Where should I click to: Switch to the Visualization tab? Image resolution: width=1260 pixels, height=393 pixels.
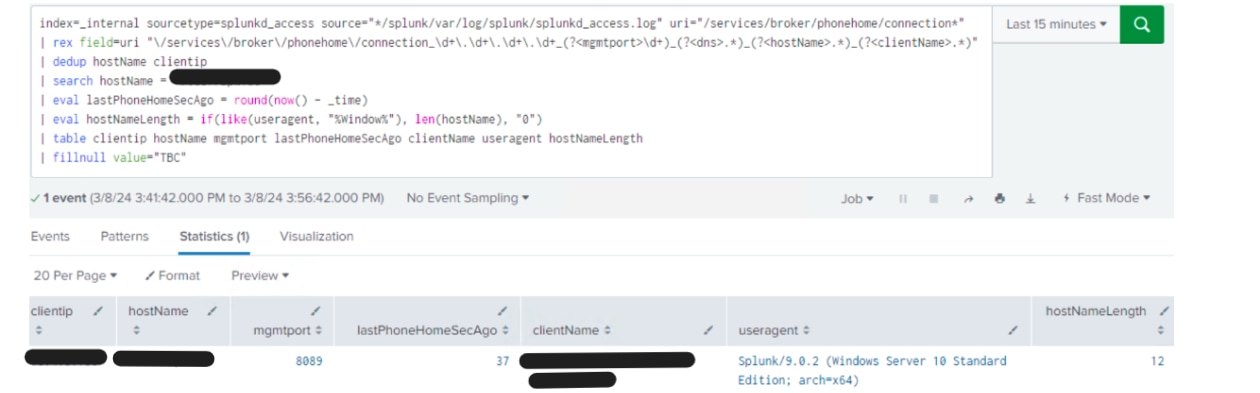pyautogui.click(x=316, y=237)
